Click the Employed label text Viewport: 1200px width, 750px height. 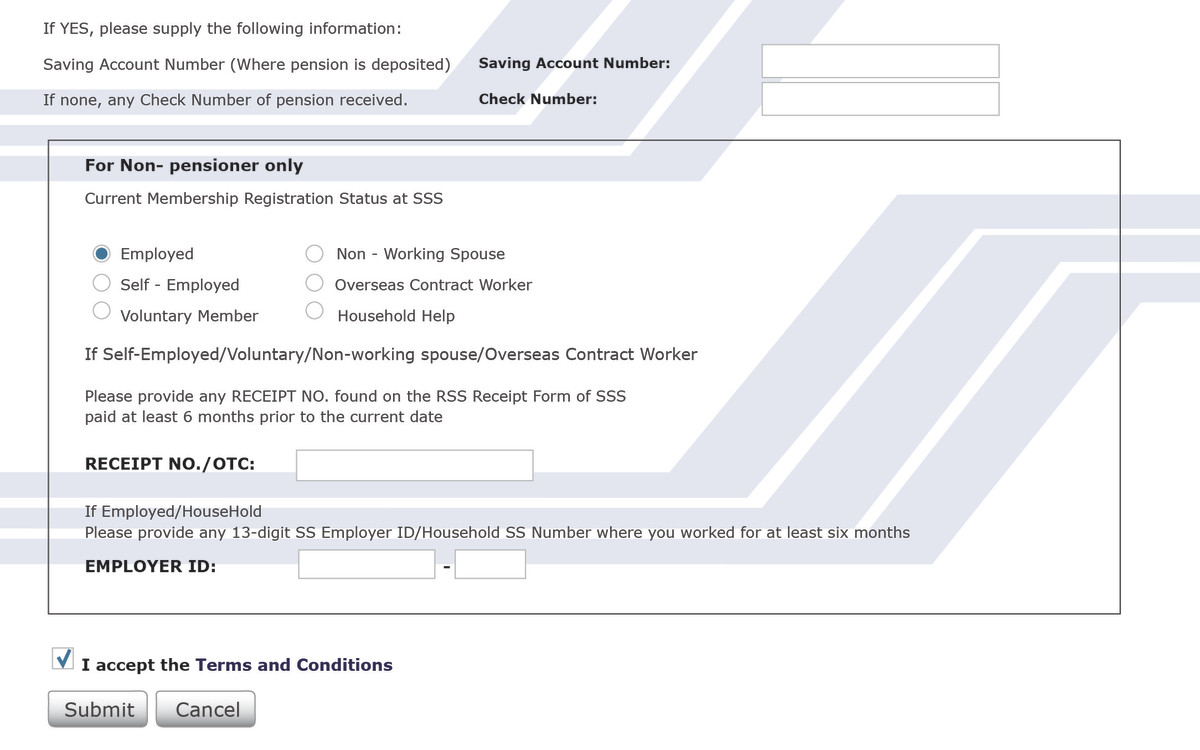coord(157,253)
